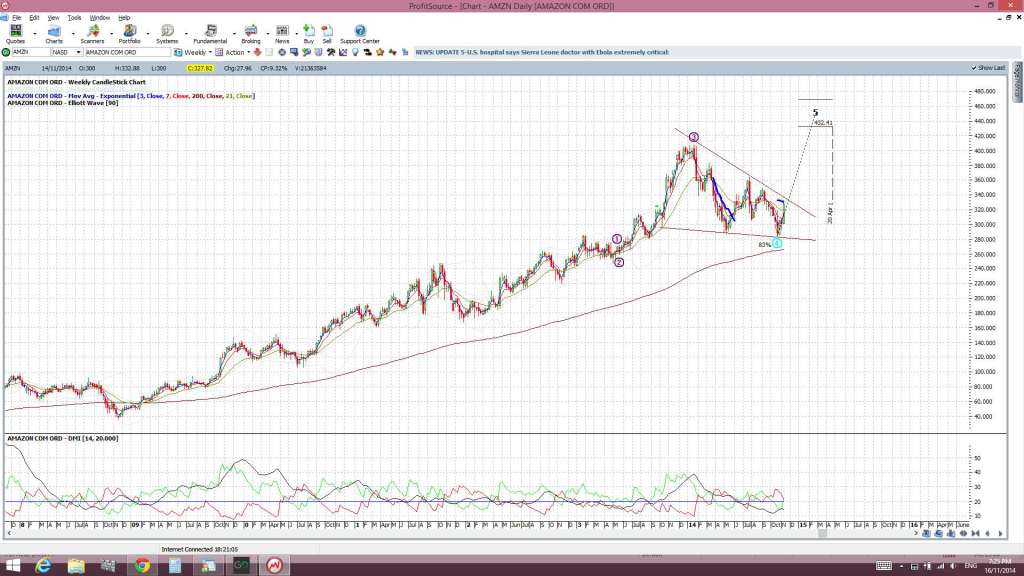
Task: Expand the Quotes dropdown arrow
Action: tap(35, 33)
